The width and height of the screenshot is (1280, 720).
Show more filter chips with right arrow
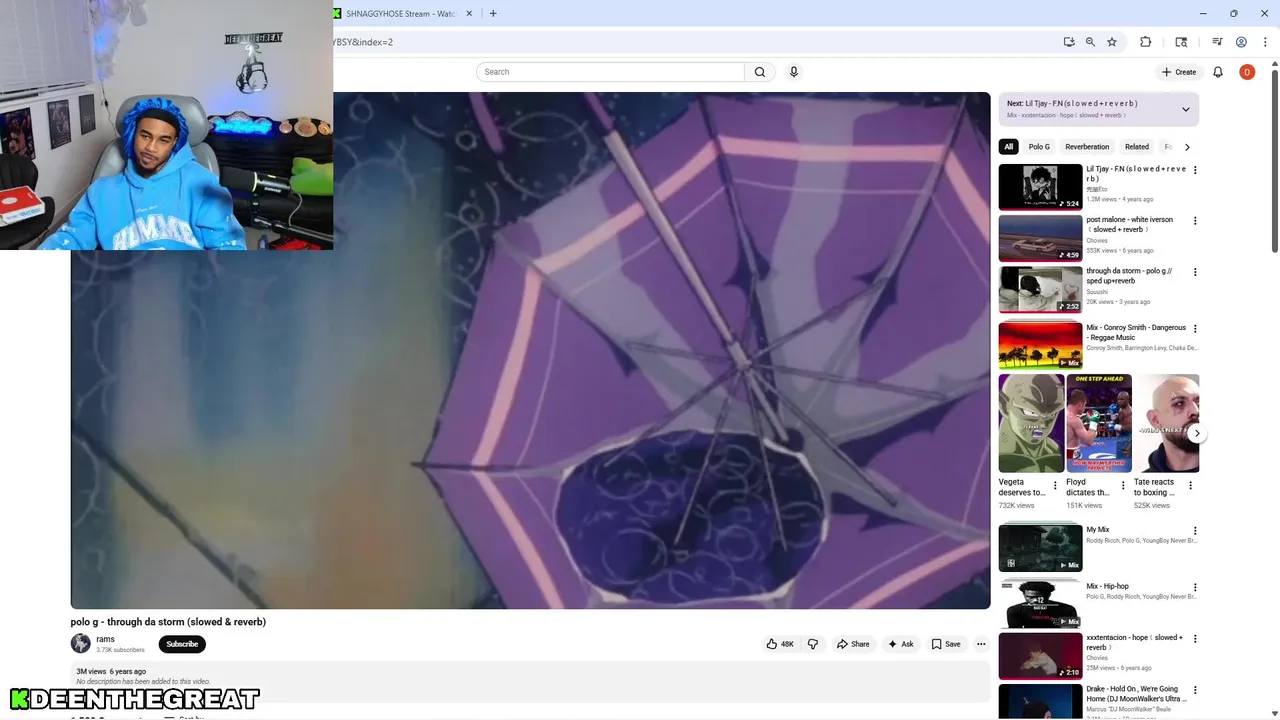[x=1187, y=147]
